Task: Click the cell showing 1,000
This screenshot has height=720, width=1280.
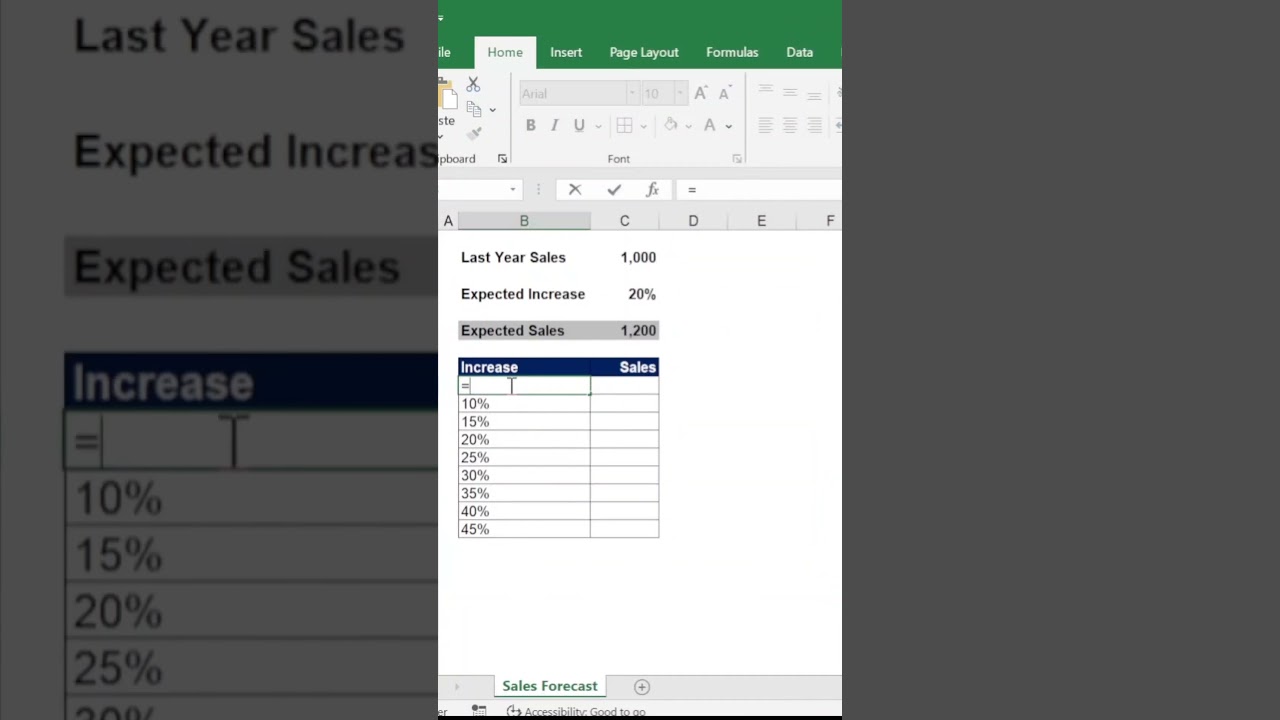Action: (625, 257)
